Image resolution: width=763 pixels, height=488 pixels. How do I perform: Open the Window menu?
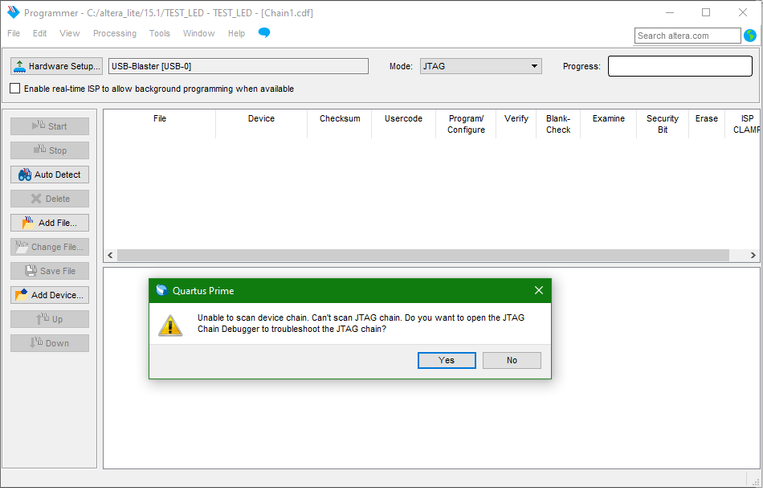199,33
